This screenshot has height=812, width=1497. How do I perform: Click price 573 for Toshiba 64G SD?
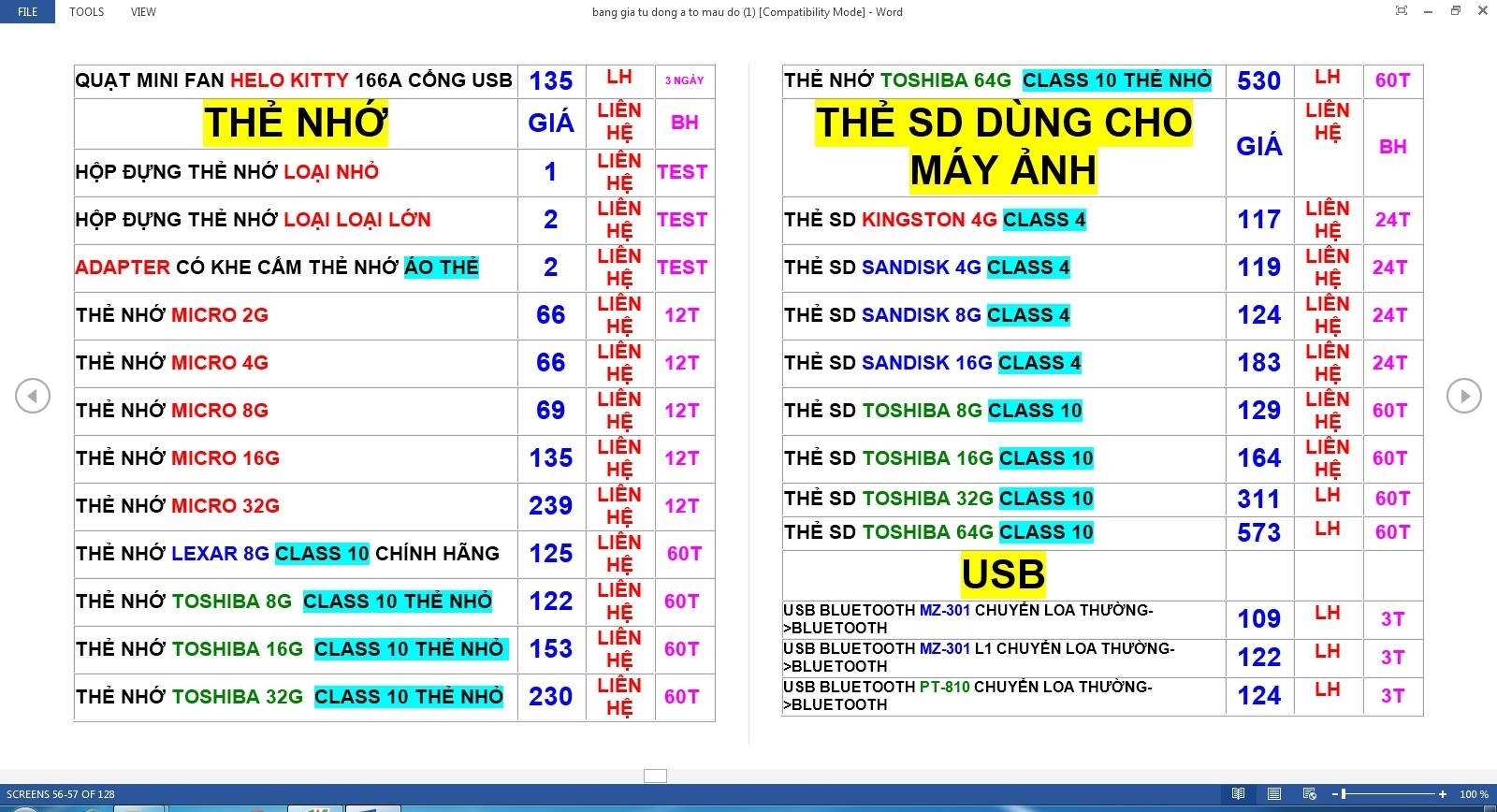1258,533
